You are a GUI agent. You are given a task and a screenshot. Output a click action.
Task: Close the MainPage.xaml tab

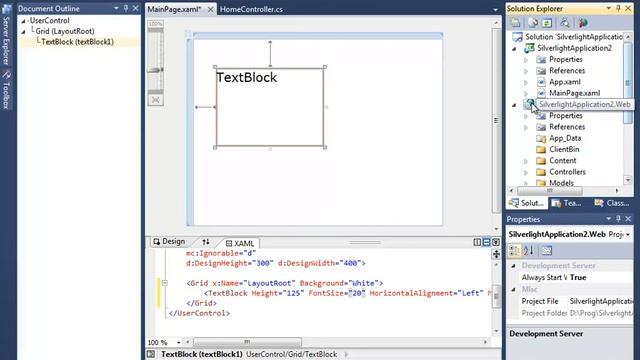tap(210, 9)
